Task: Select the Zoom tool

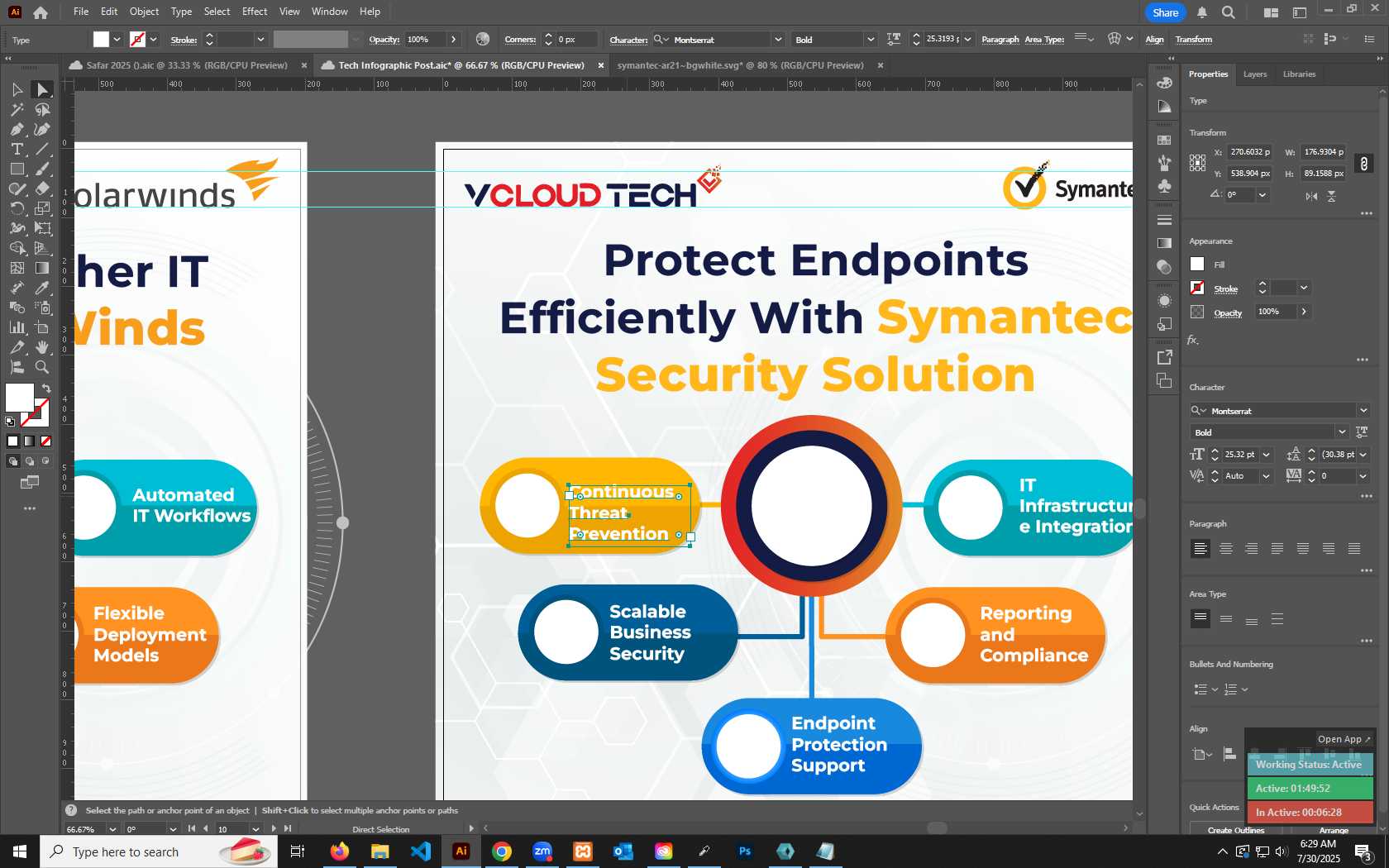Action: (x=42, y=367)
